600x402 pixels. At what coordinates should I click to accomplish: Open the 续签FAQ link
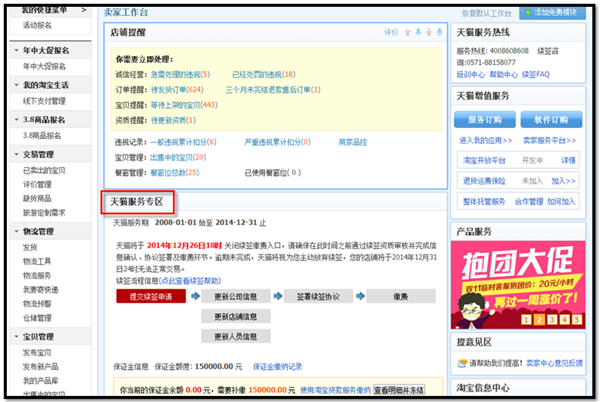536,75
